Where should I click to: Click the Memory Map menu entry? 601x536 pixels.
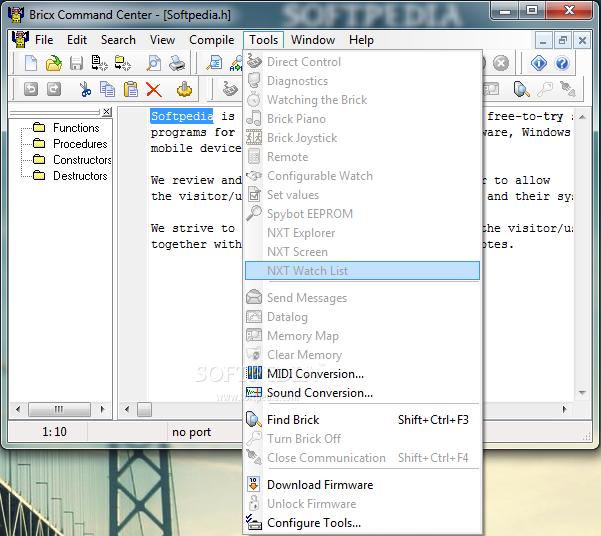(362, 336)
